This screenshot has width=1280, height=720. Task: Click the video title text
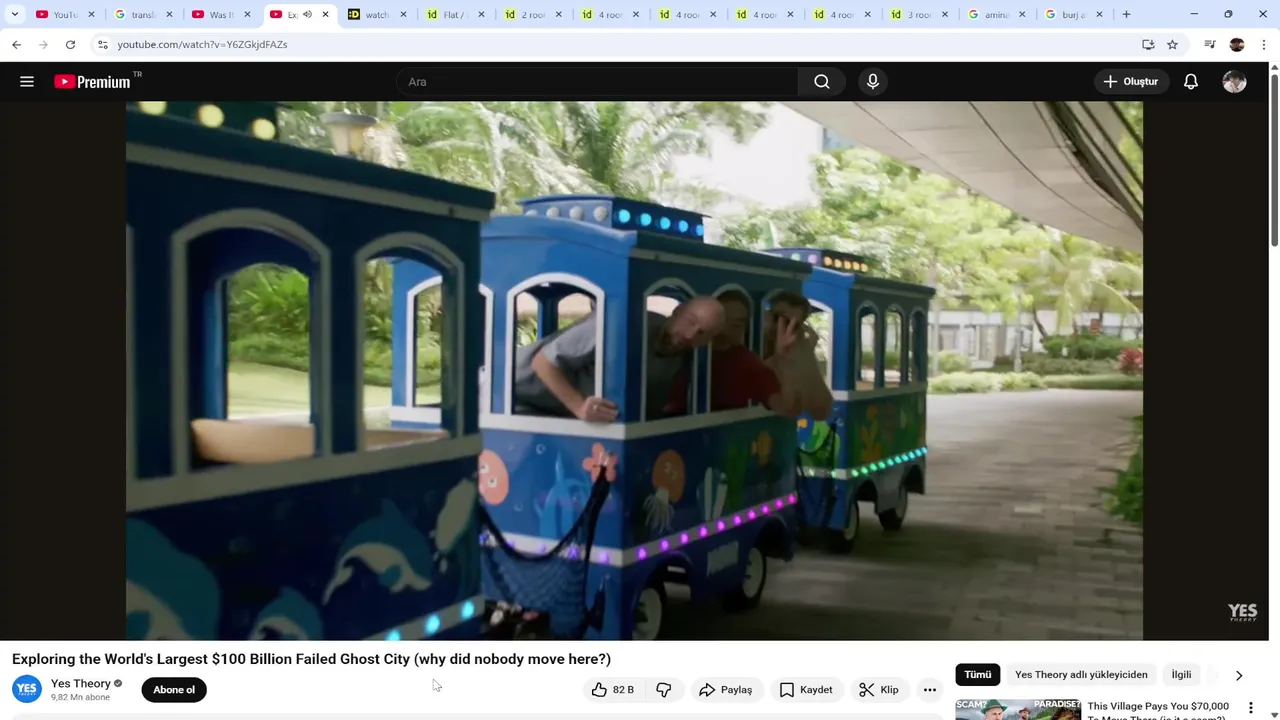coord(311,659)
